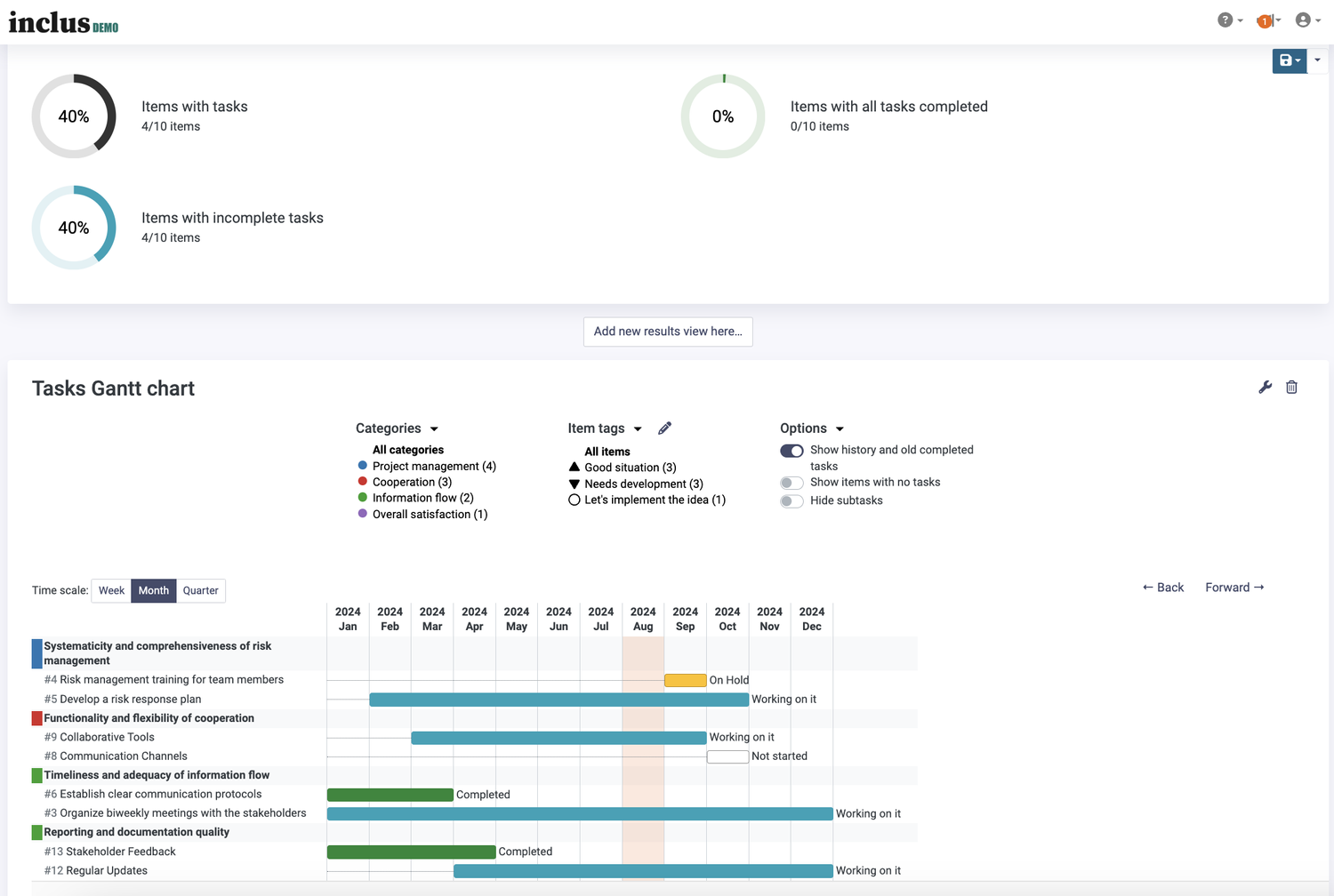The width and height of the screenshot is (1334, 896).
Task: Click the Good situation triangle icon
Action: click(575, 467)
